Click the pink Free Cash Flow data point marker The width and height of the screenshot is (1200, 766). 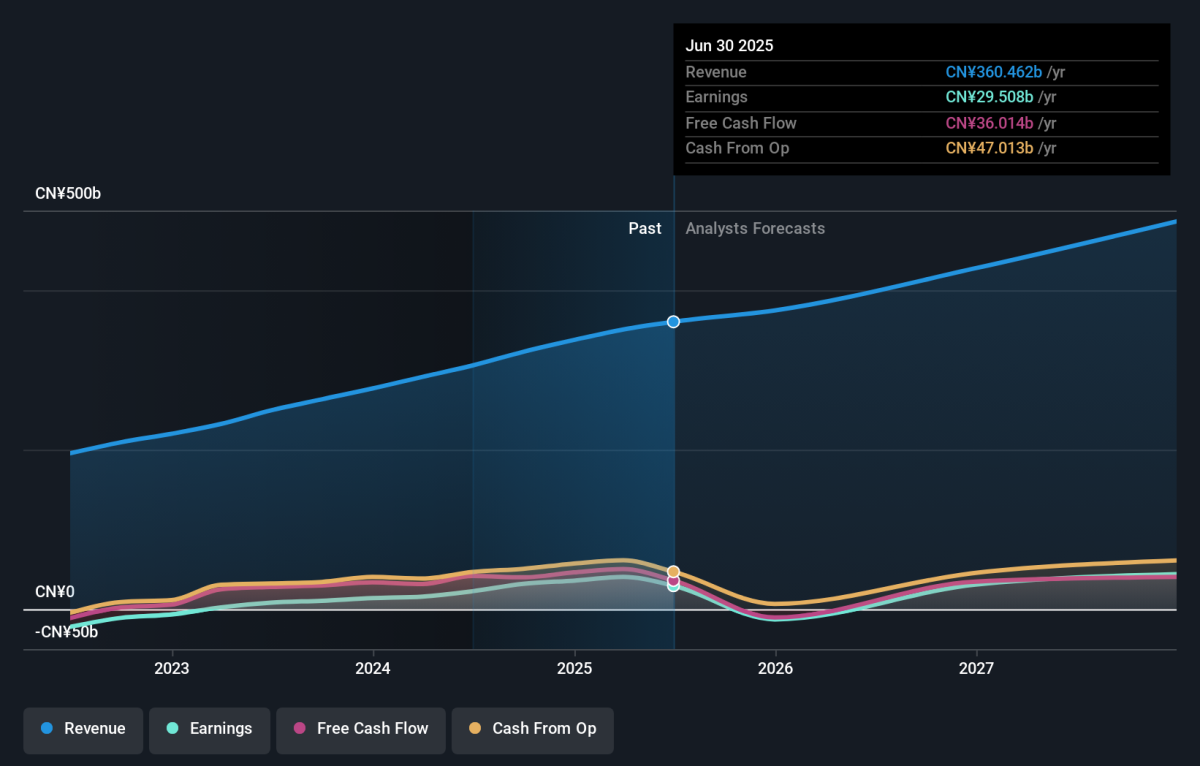(x=674, y=581)
